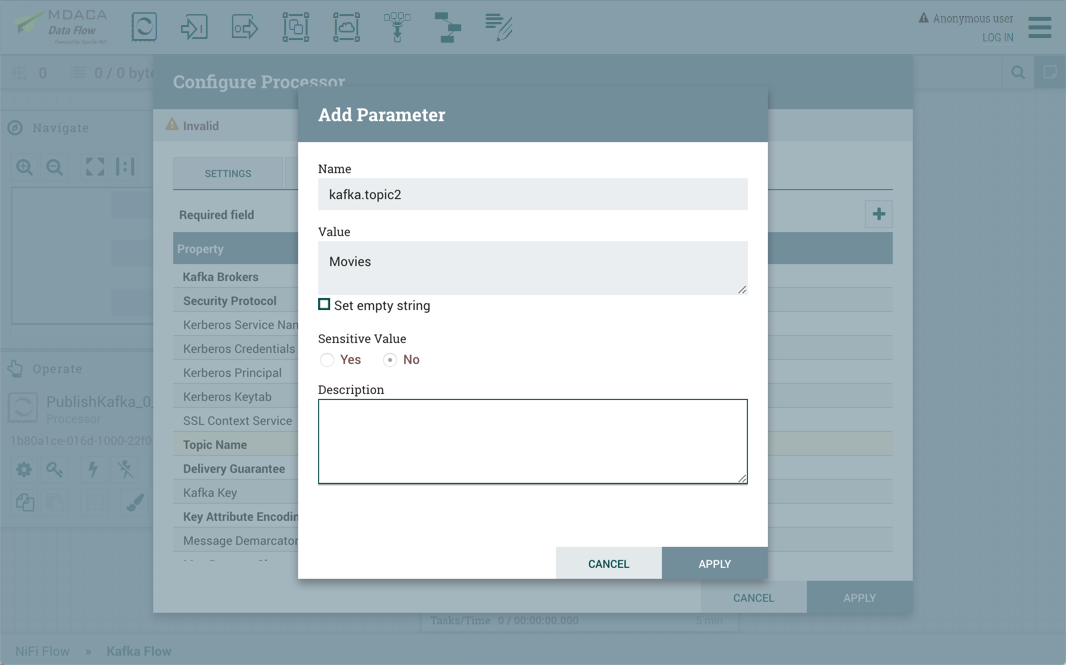Click the CANCEL button in Add Parameter dialog
Image resolution: width=1066 pixels, height=665 pixels.
pos(608,563)
